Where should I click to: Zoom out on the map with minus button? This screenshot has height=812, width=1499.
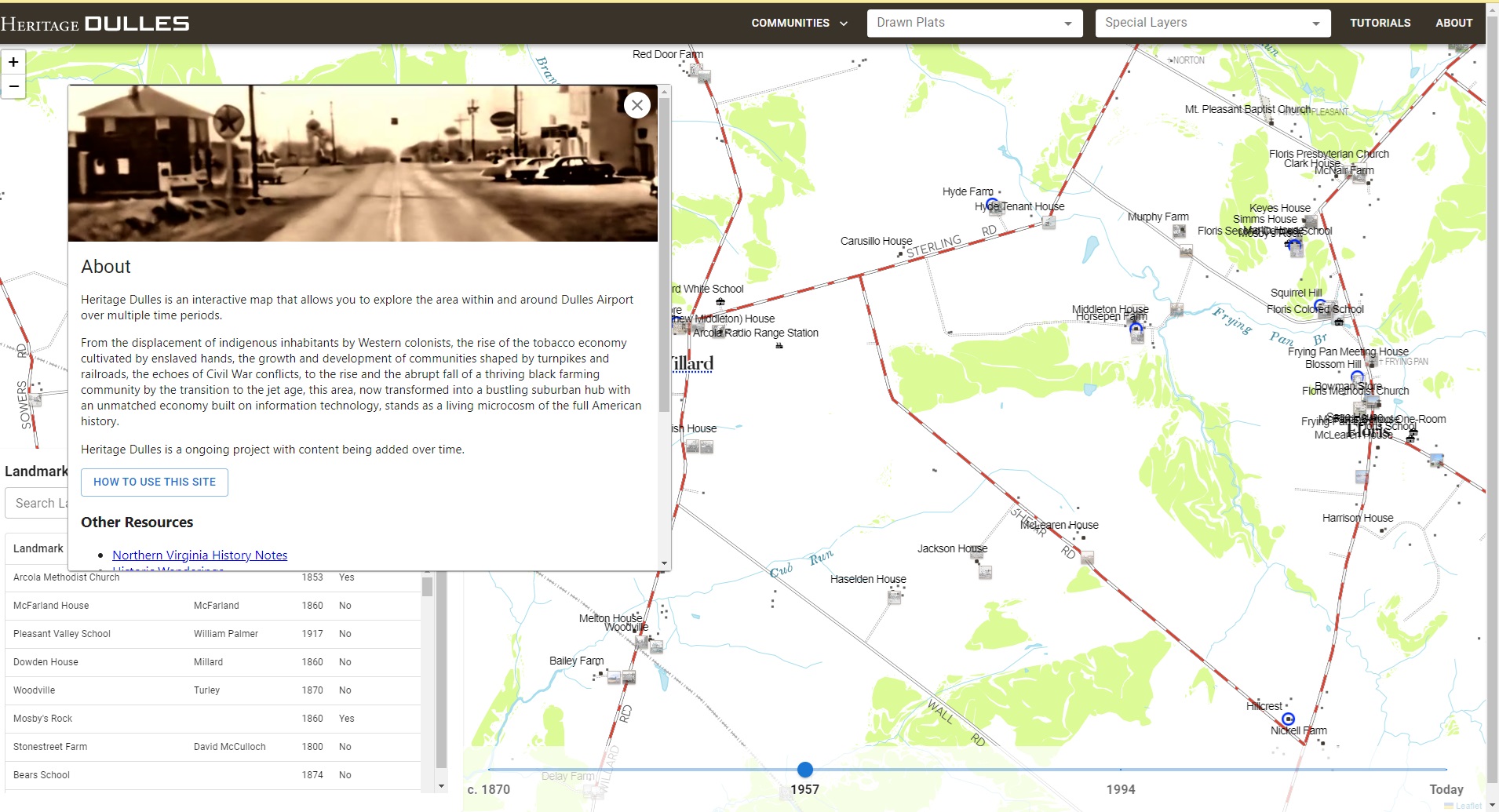[13, 86]
